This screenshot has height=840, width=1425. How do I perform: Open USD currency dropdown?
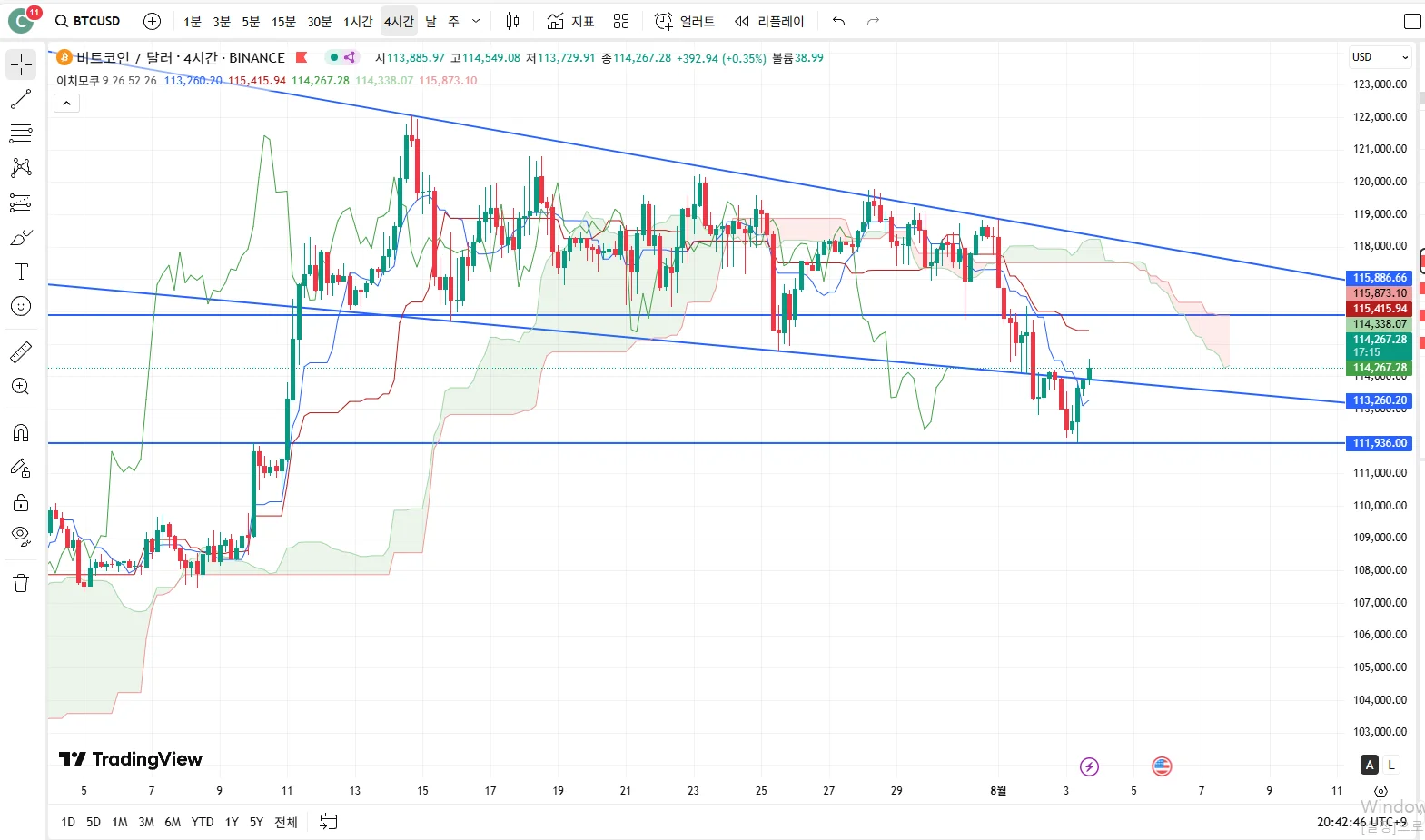(x=1380, y=57)
